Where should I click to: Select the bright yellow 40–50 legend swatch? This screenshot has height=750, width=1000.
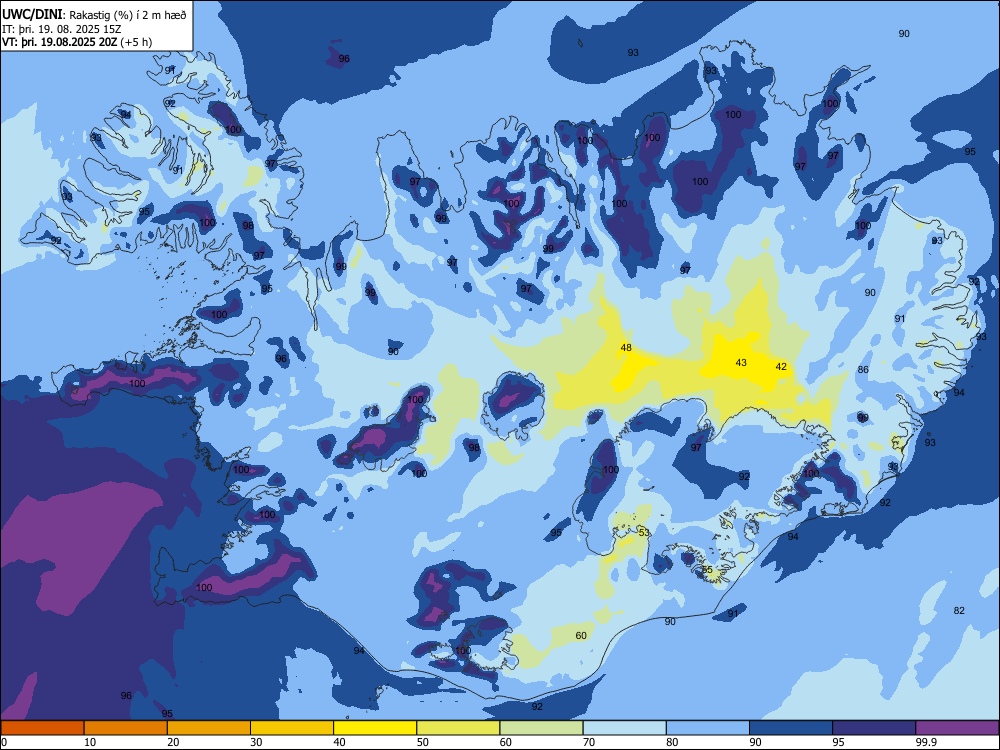pyautogui.click(x=375, y=728)
